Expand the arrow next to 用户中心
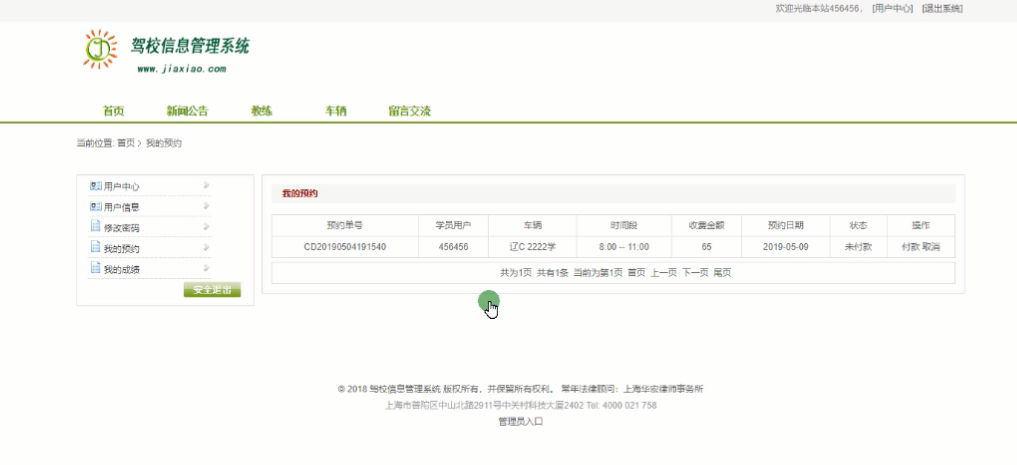The image size is (1017, 465). coord(206,186)
